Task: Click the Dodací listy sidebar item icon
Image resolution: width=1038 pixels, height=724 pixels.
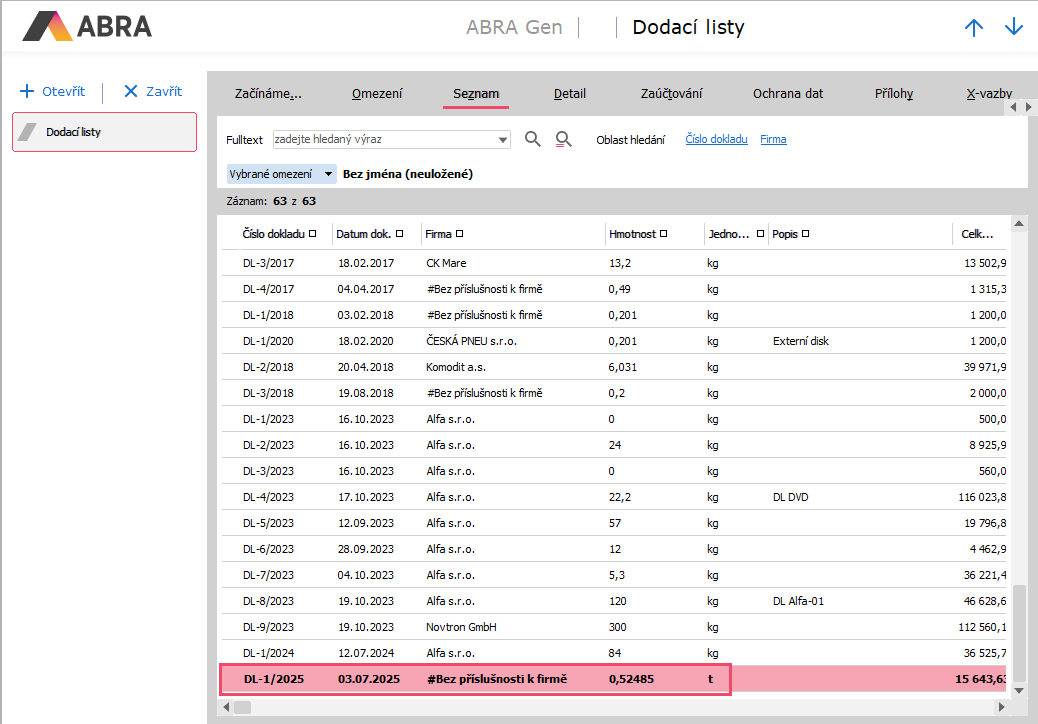Action: [x=27, y=132]
